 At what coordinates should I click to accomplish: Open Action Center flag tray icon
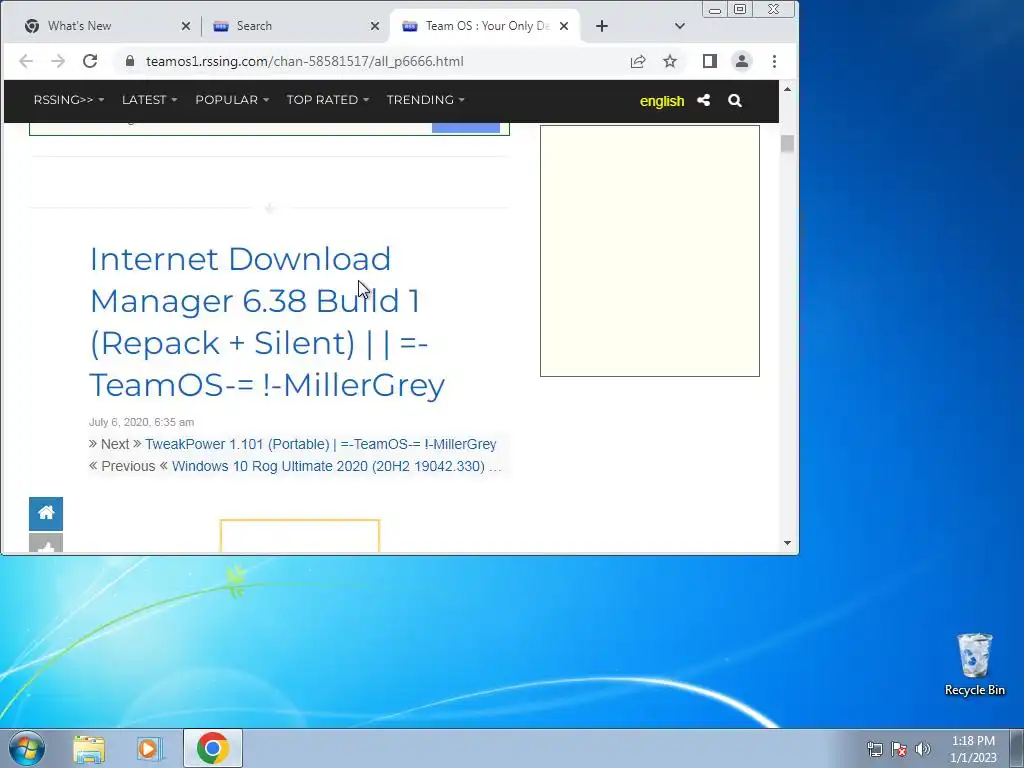899,749
